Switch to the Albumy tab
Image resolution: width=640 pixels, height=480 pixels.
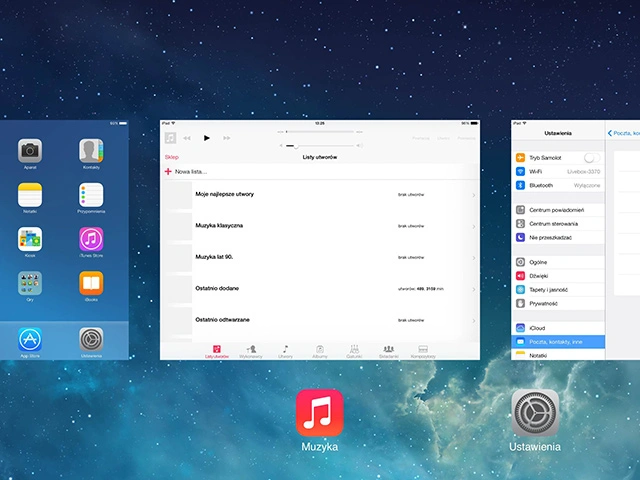point(320,351)
